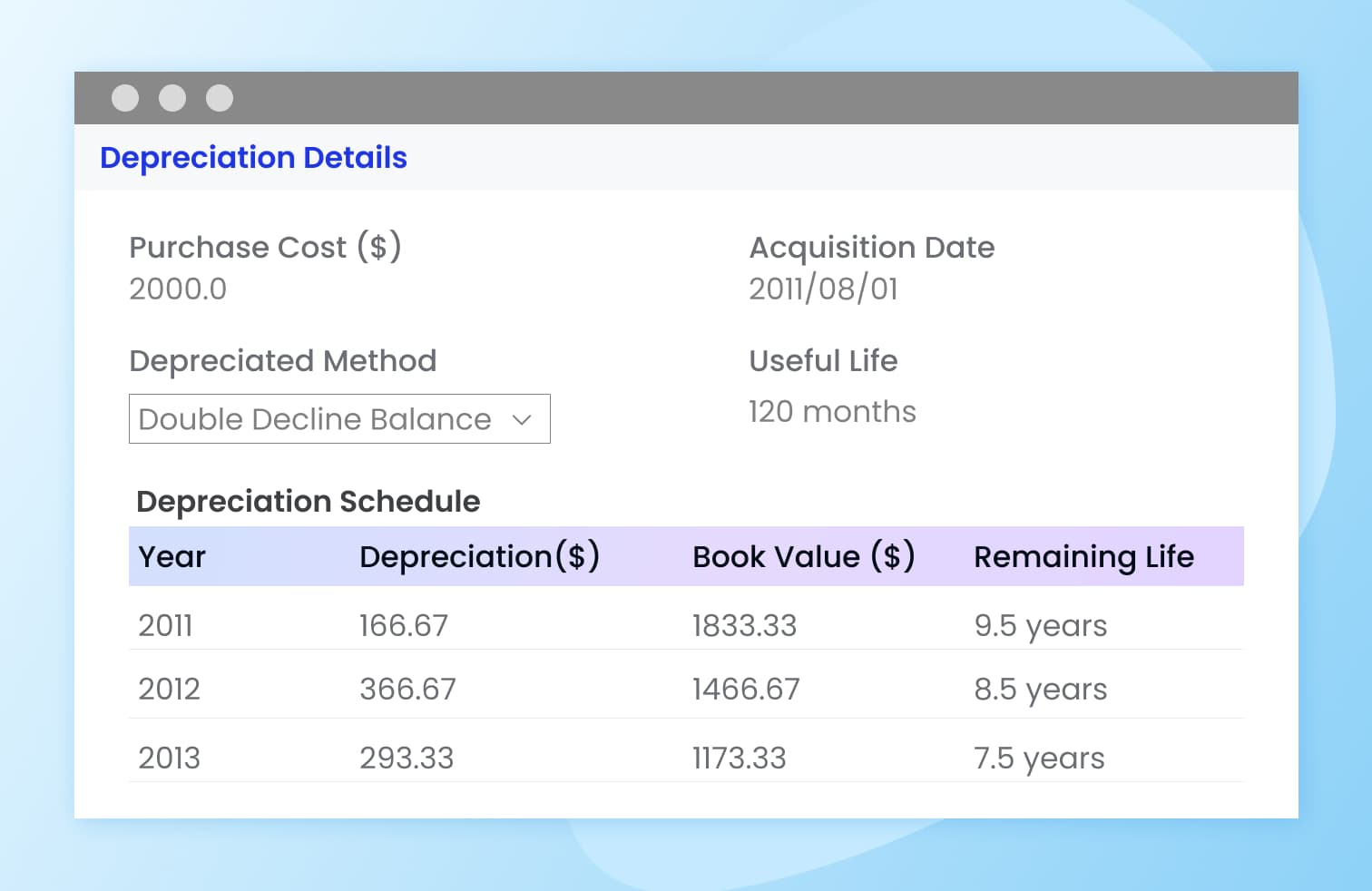
Task: Click the Depreciation Schedule section title
Action: tap(308, 502)
